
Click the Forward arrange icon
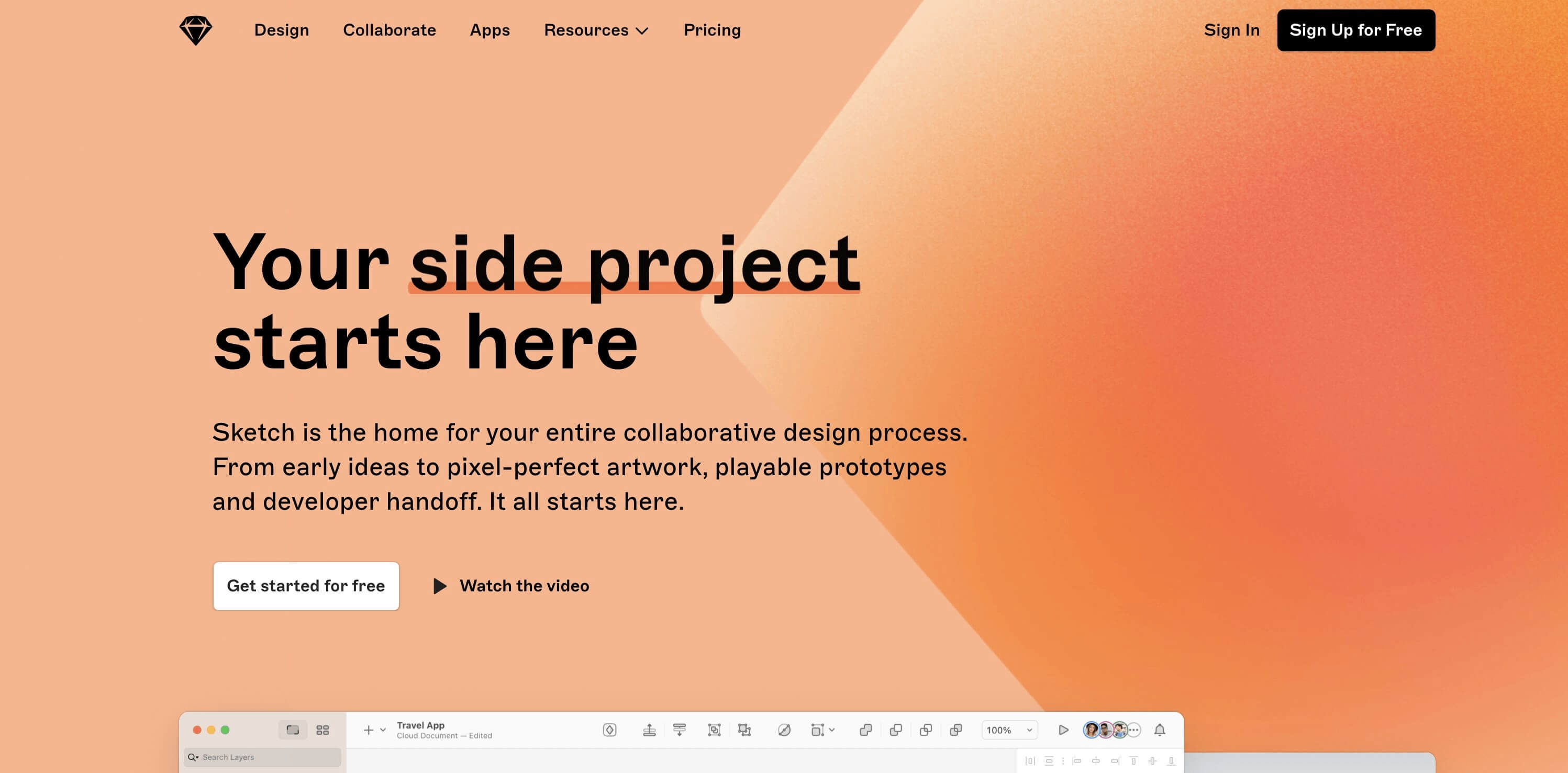pyautogui.click(x=650, y=730)
